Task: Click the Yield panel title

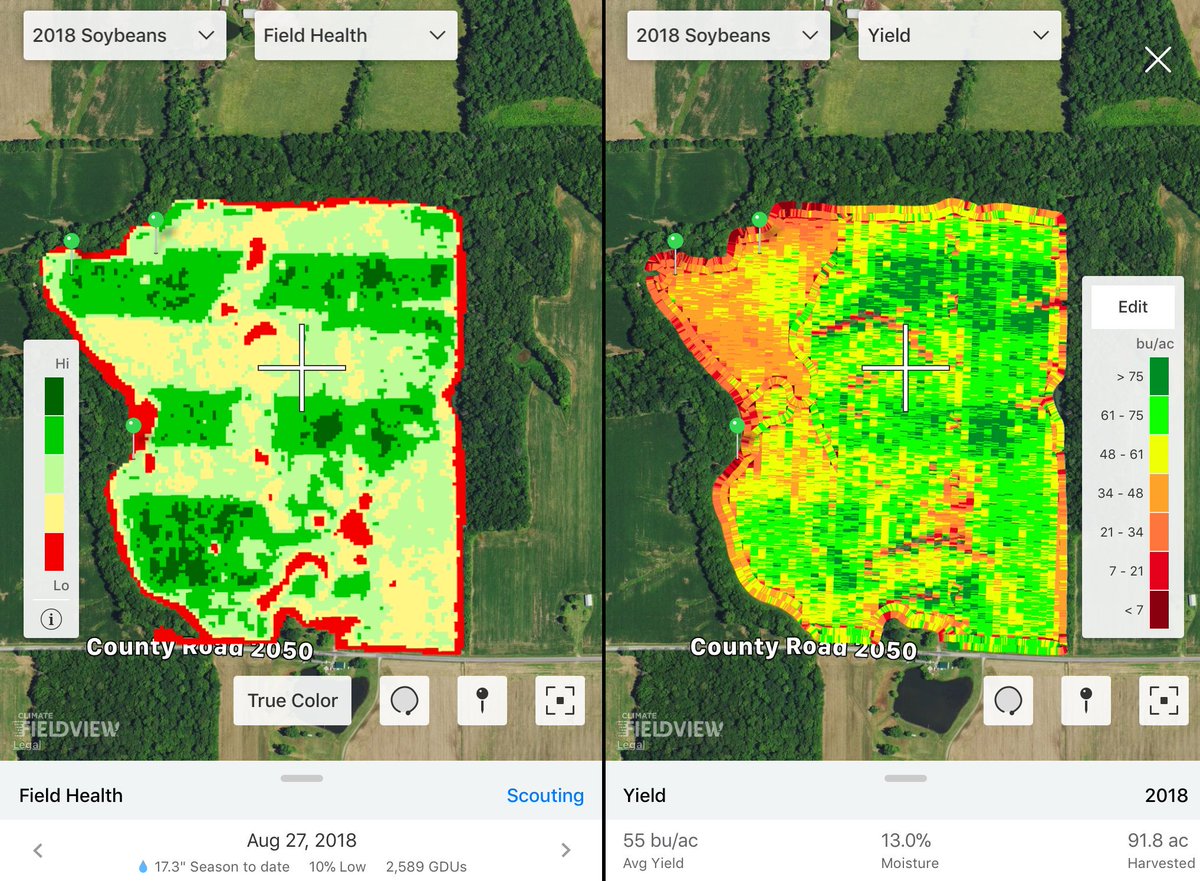Action: tap(644, 795)
